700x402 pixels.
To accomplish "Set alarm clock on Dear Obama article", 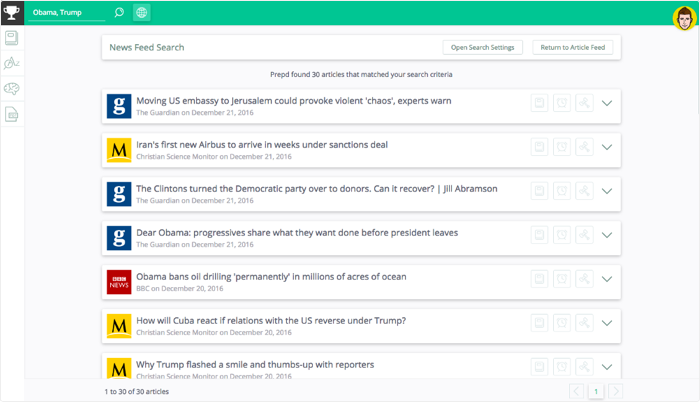I will click(x=562, y=235).
